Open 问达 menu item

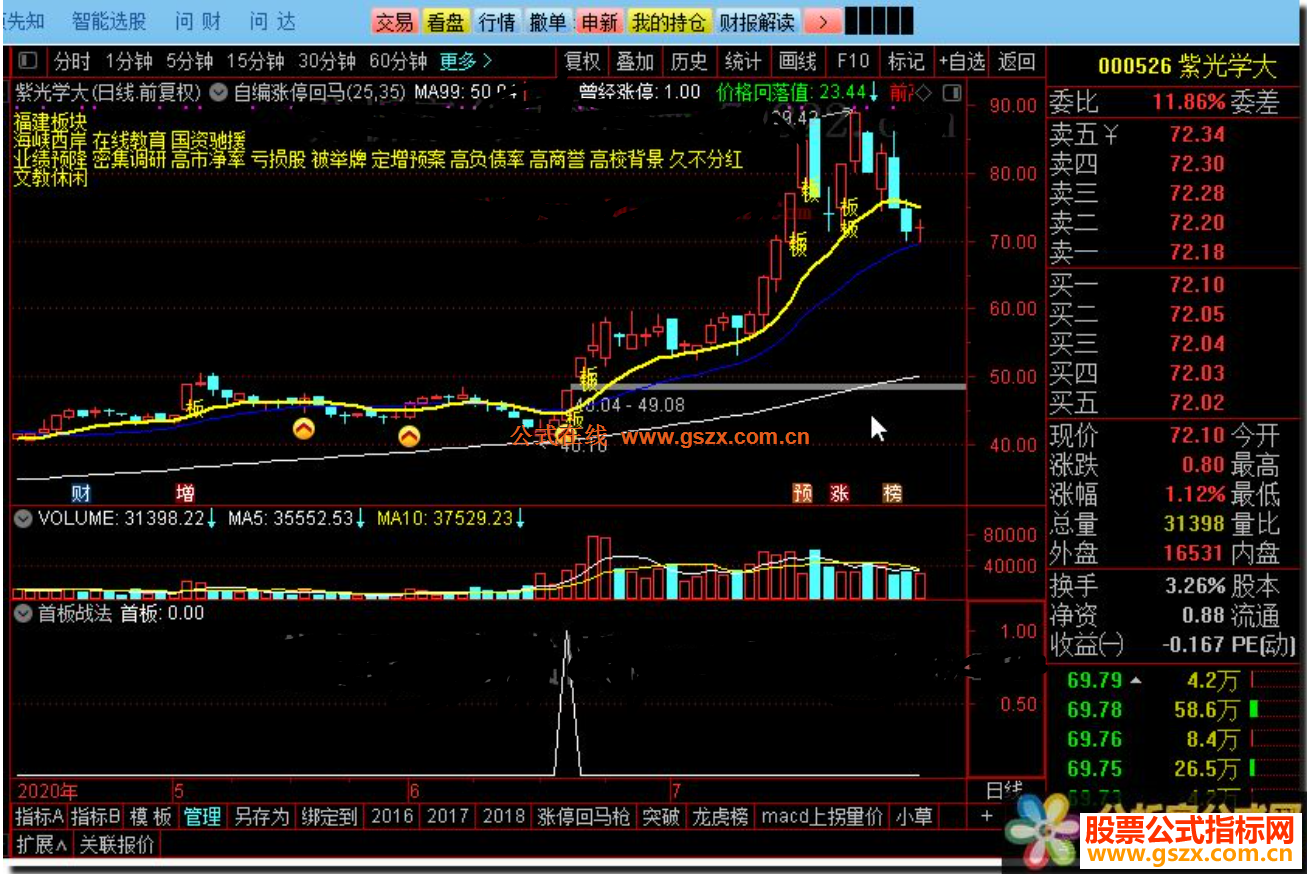tap(273, 20)
